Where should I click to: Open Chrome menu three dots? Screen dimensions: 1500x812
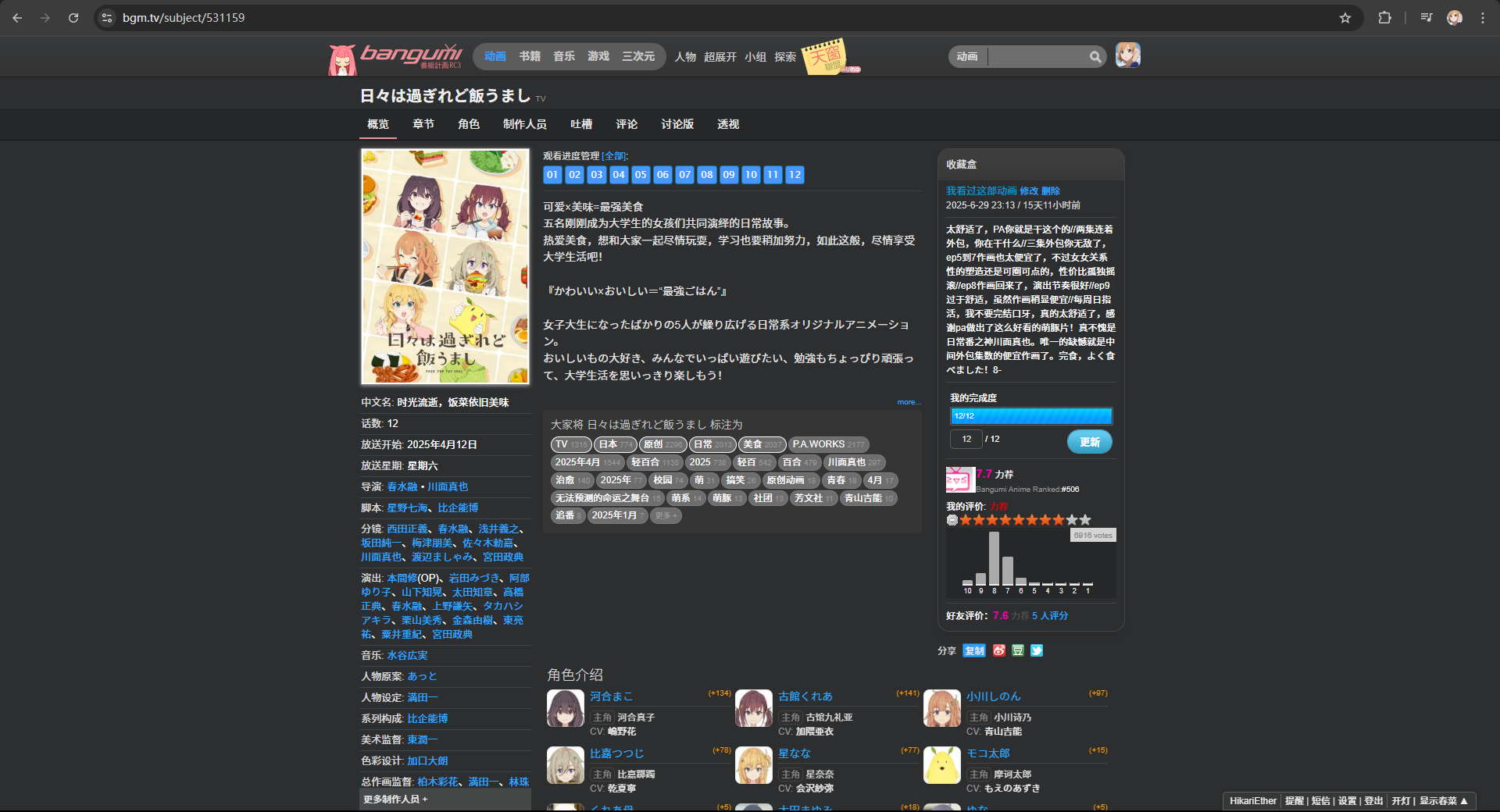coord(1483,17)
